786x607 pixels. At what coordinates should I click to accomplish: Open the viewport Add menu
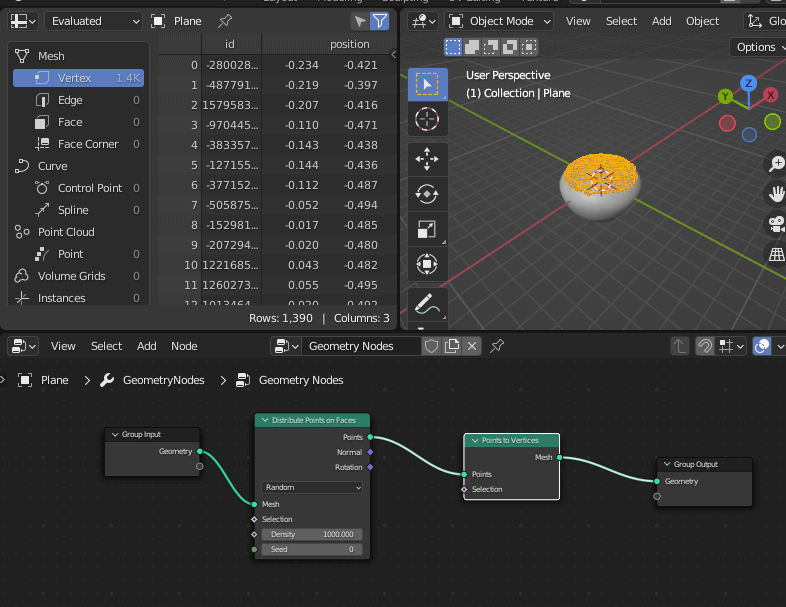tap(661, 21)
